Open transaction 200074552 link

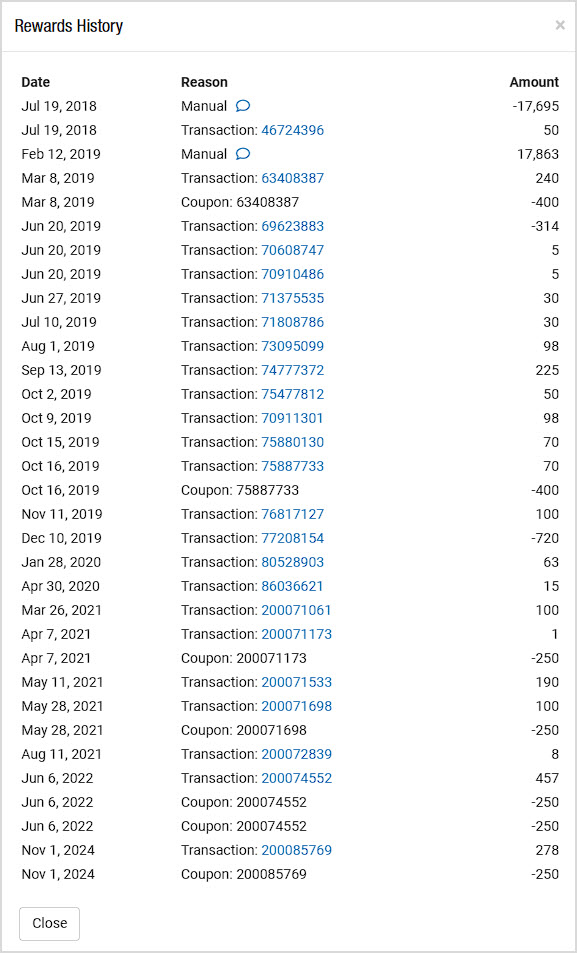[x=297, y=778]
